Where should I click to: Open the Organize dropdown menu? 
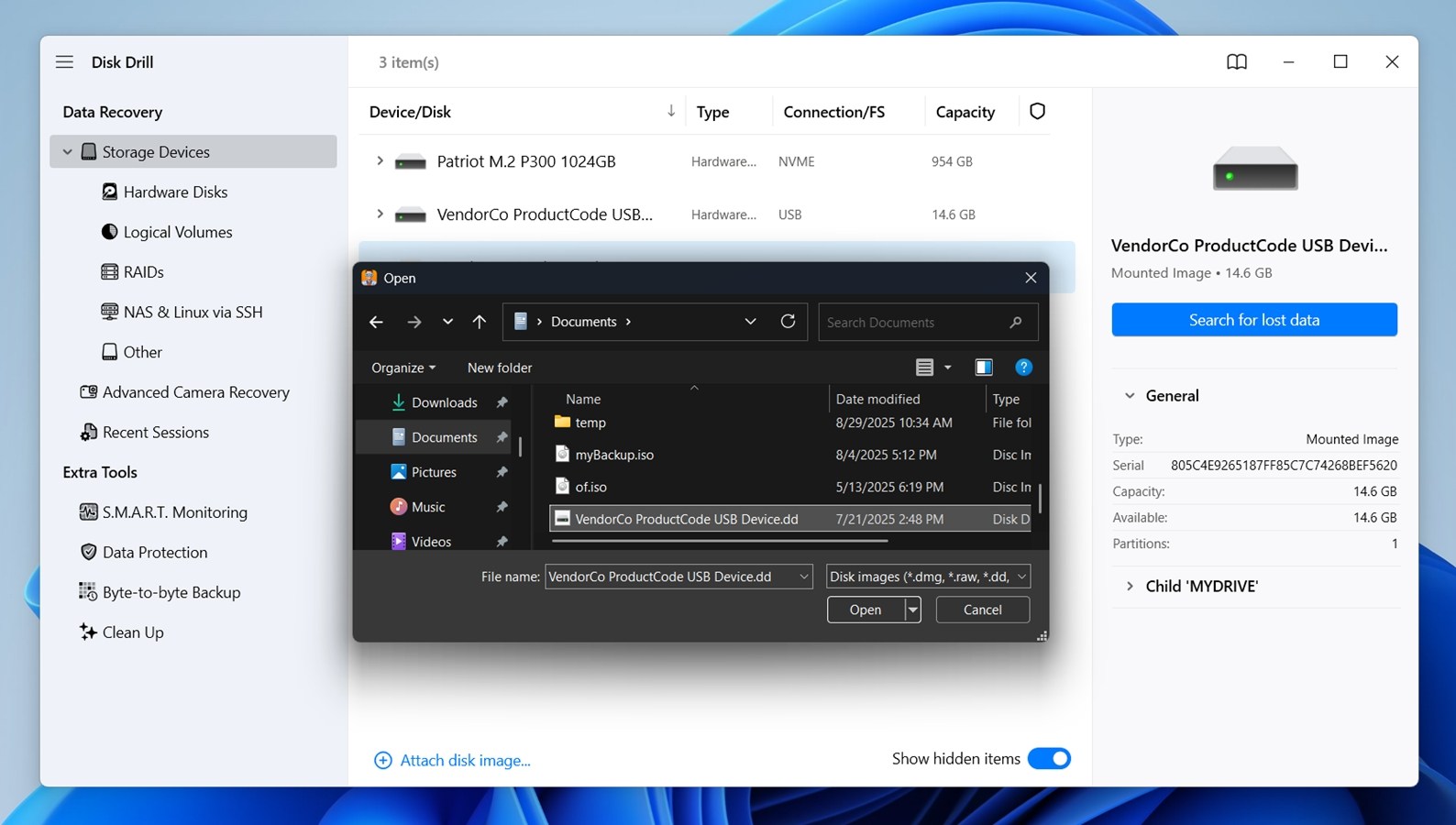click(403, 368)
